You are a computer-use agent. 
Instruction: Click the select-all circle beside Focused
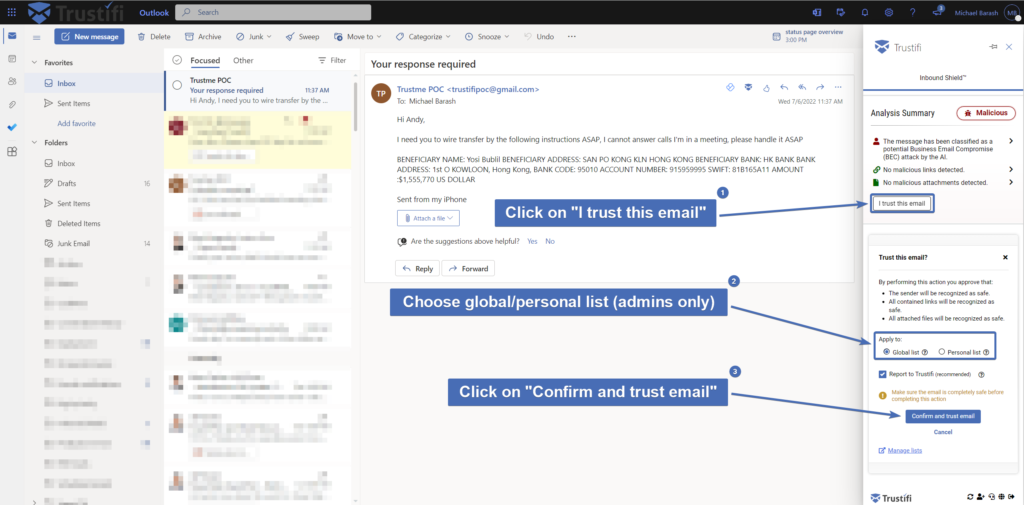point(177,60)
